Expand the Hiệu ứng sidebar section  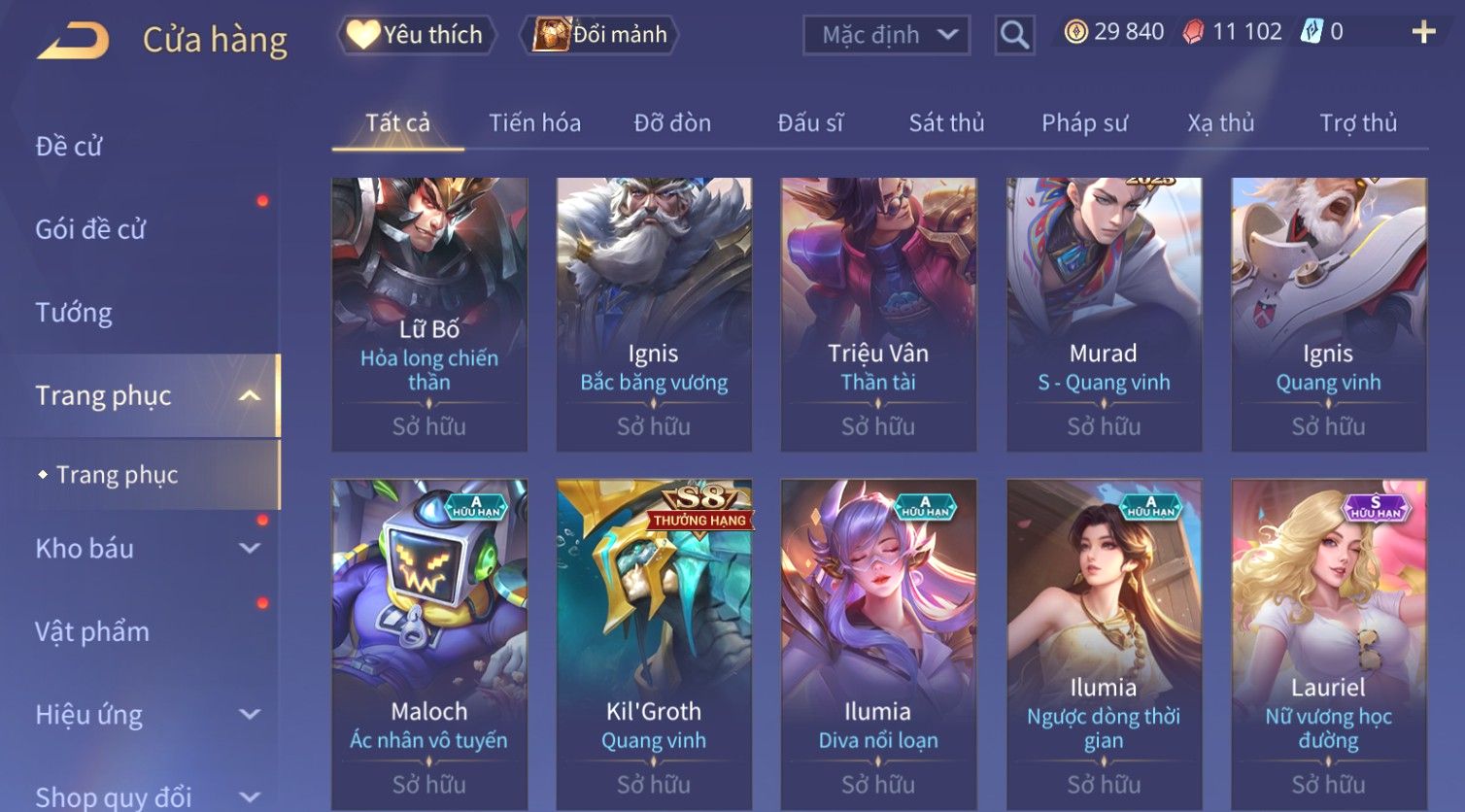[250, 714]
